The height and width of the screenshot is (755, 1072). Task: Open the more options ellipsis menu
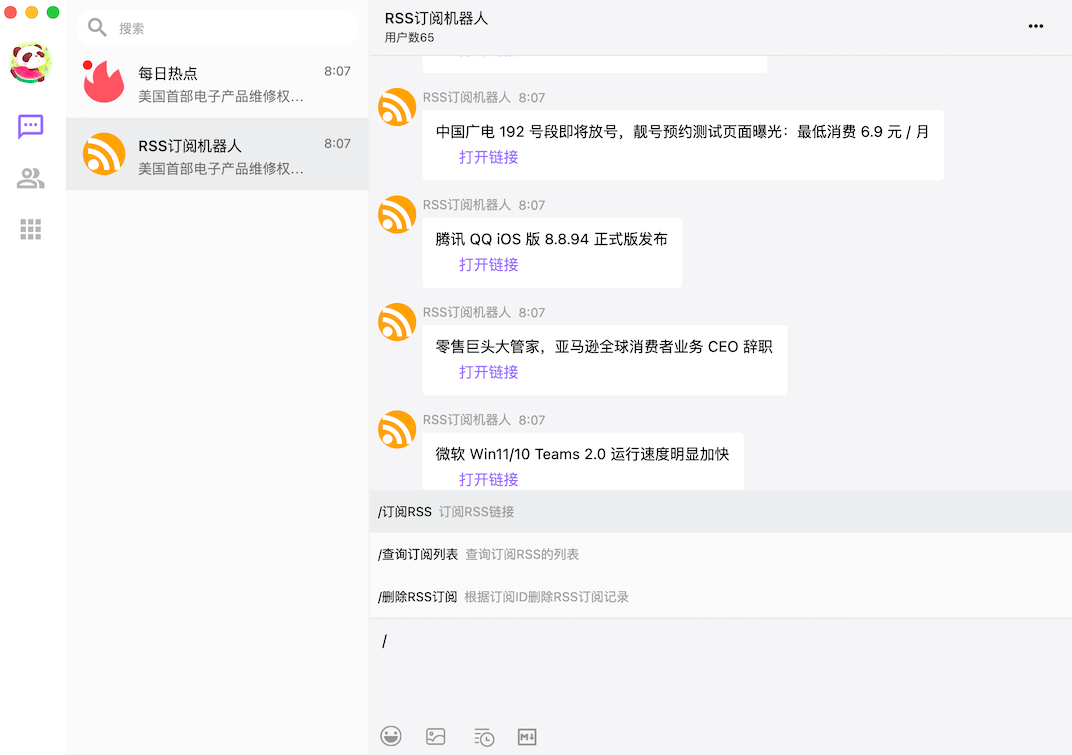point(1036,26)
